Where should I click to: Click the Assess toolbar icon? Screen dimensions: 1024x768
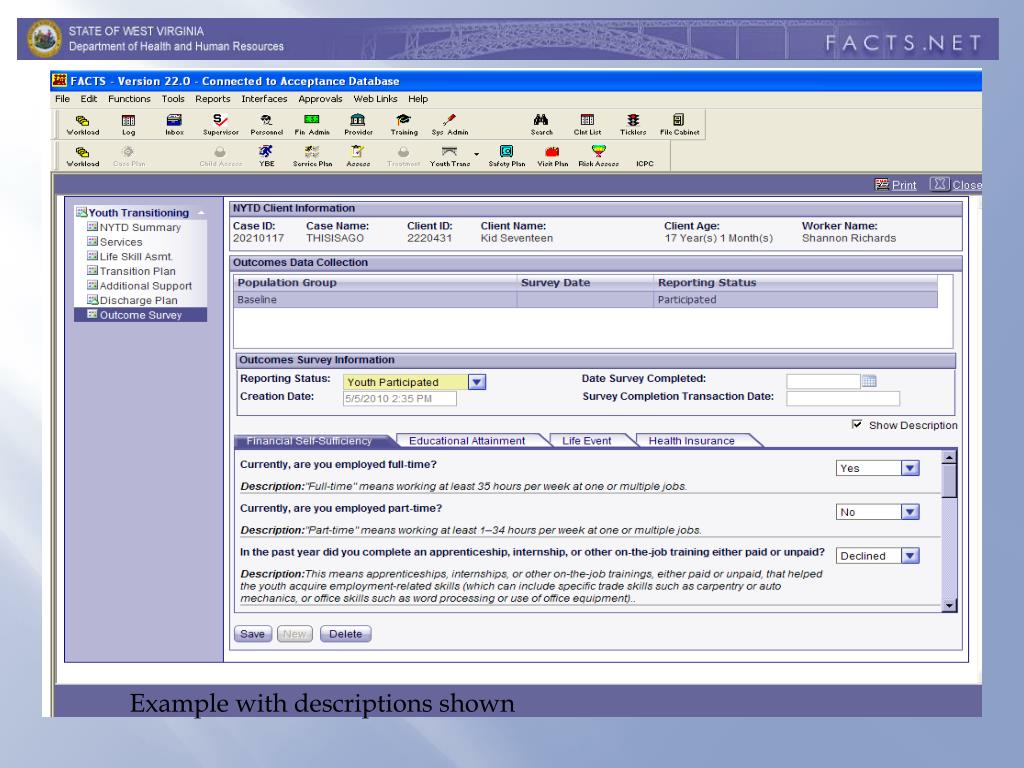point(358,156)
